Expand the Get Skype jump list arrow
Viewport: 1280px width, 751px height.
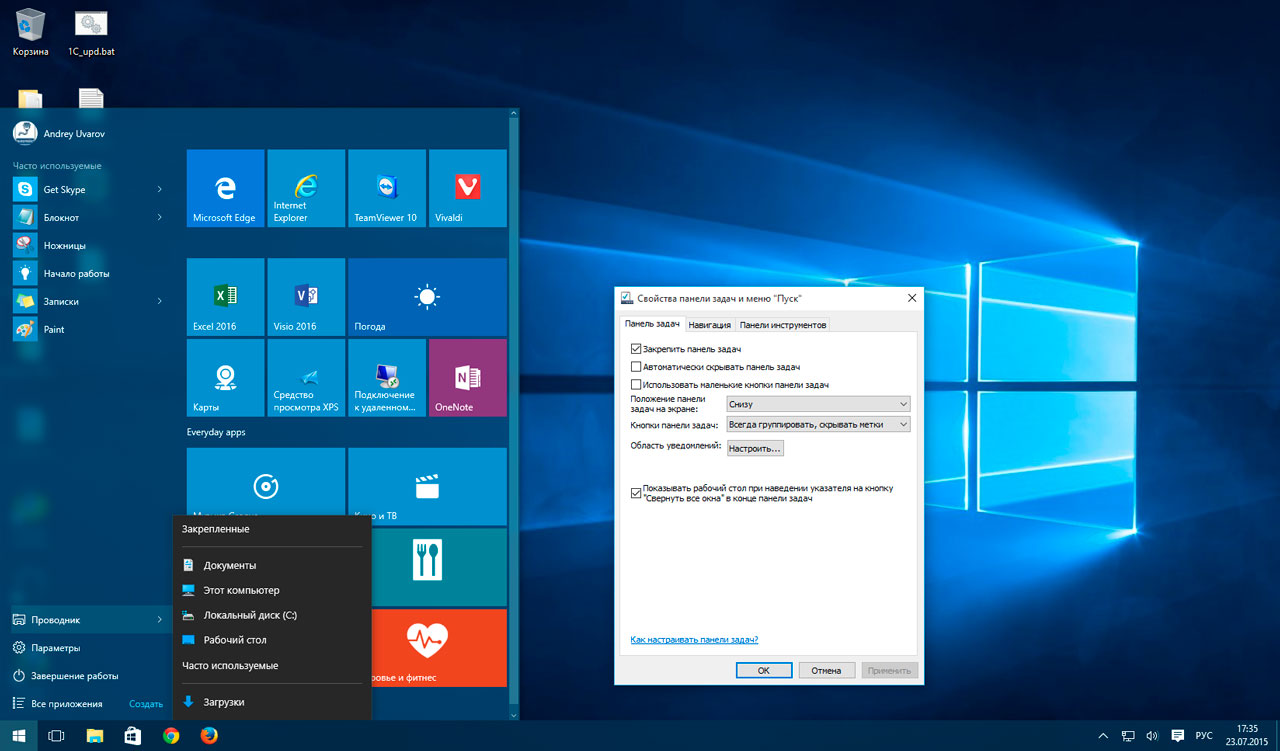coord(160,190)
